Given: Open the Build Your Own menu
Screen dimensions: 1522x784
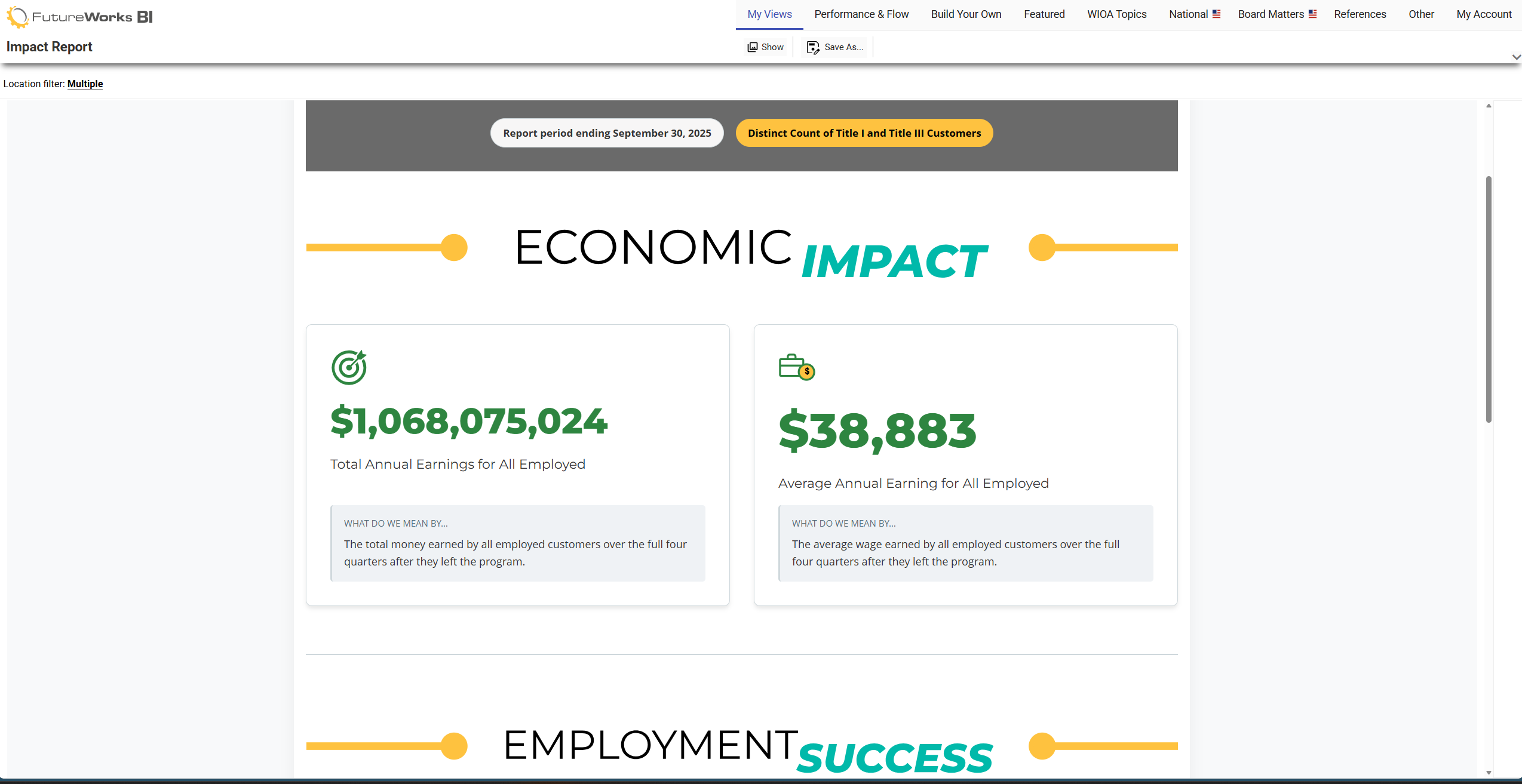Looking at the screenshot, I should pos(966,14).
